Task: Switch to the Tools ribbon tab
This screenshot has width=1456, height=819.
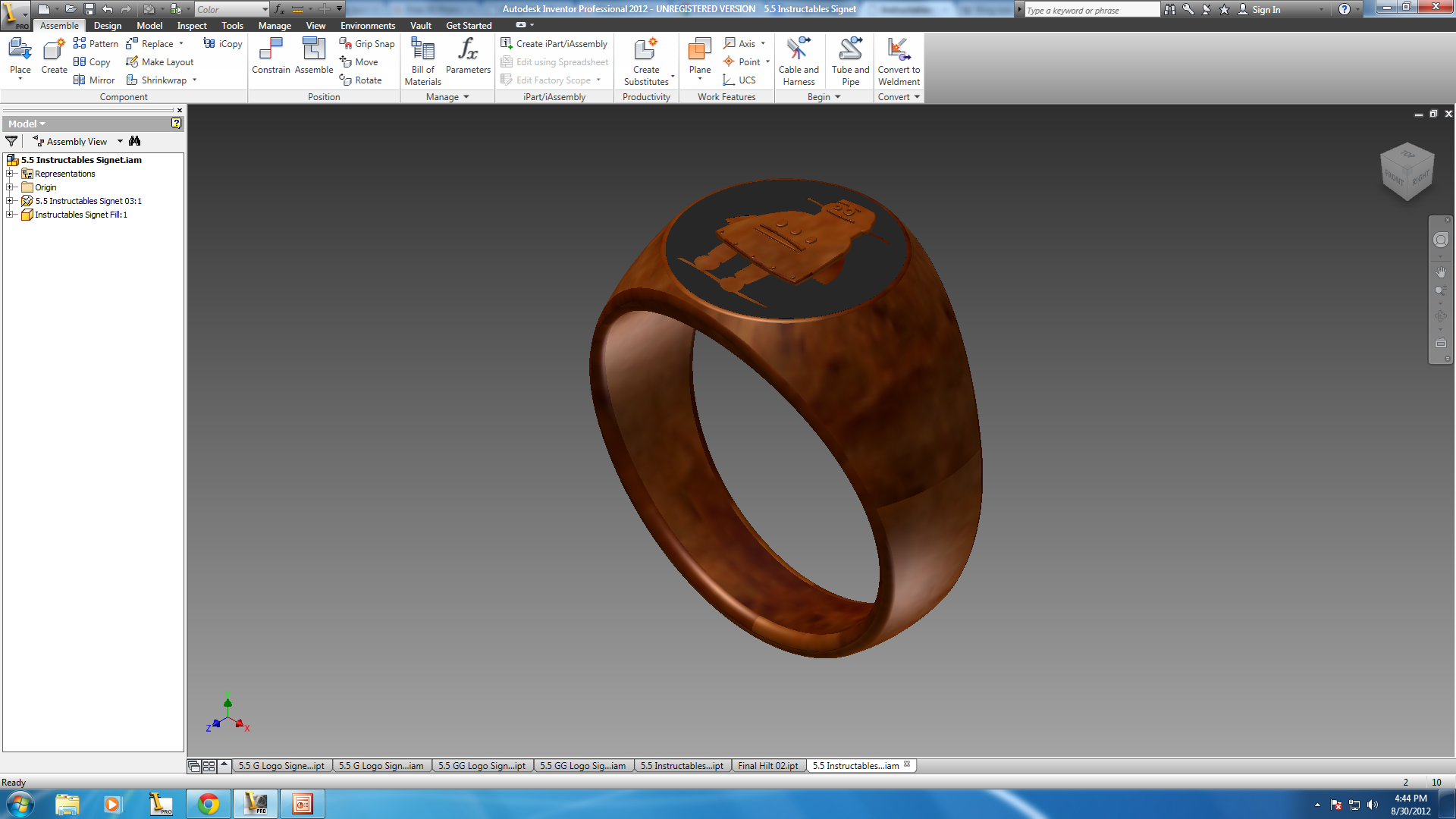Action: 232,25
